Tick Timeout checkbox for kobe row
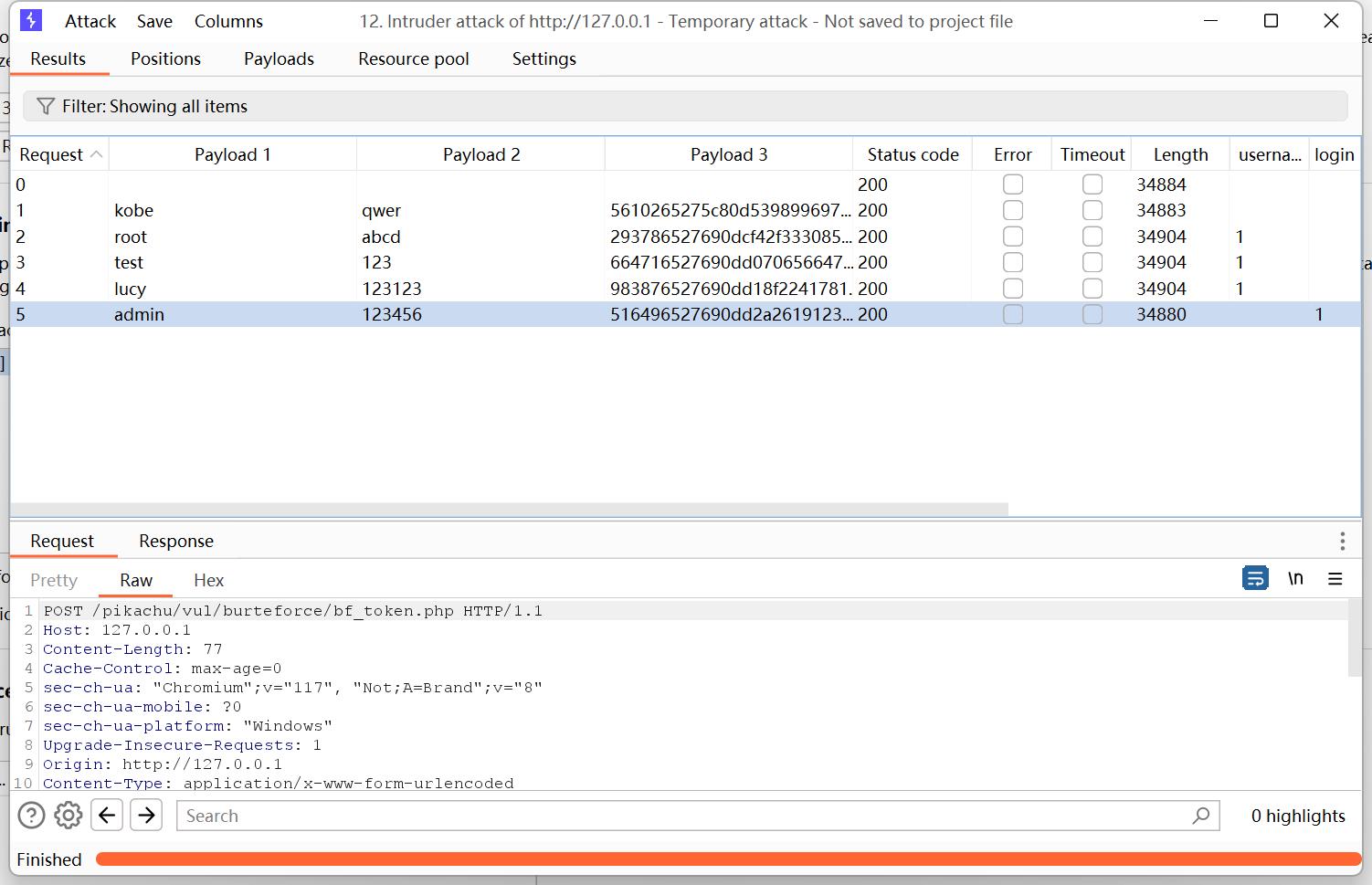This screenshot has height=885, width=1372. coord(1092,210)
